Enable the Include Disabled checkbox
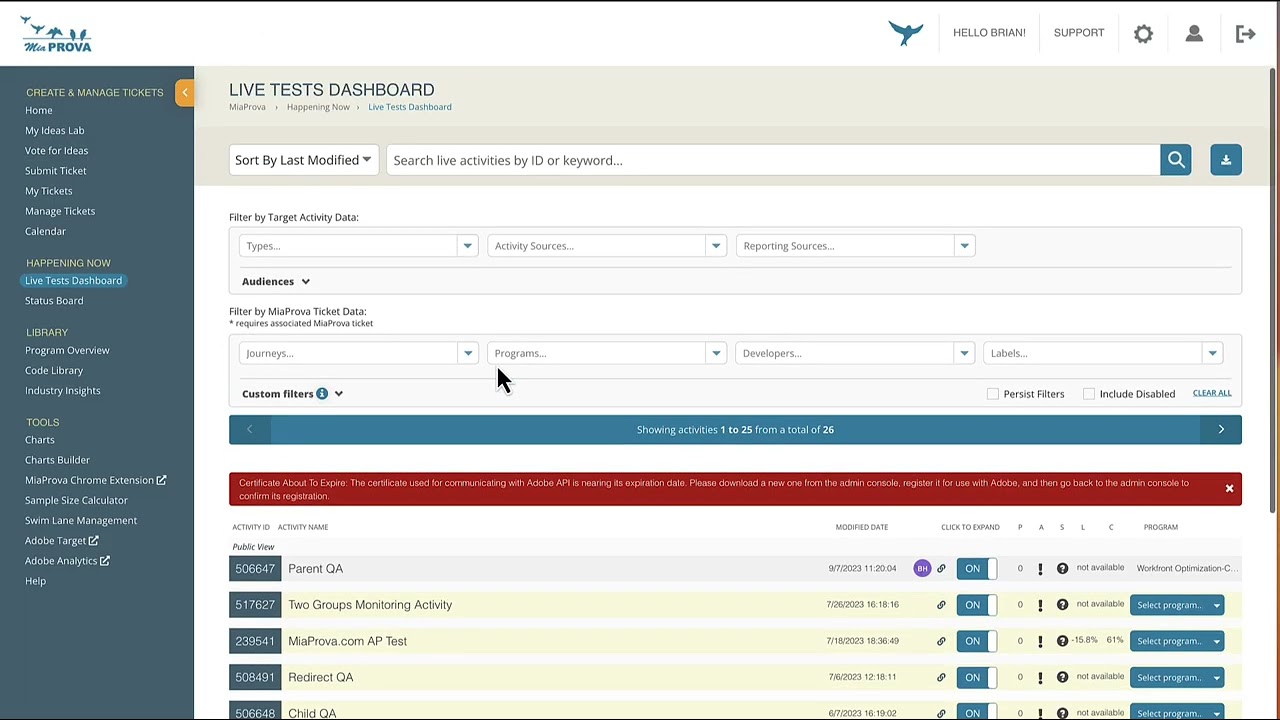Screen dimensions: 1280x720 tap(1088, 394)
